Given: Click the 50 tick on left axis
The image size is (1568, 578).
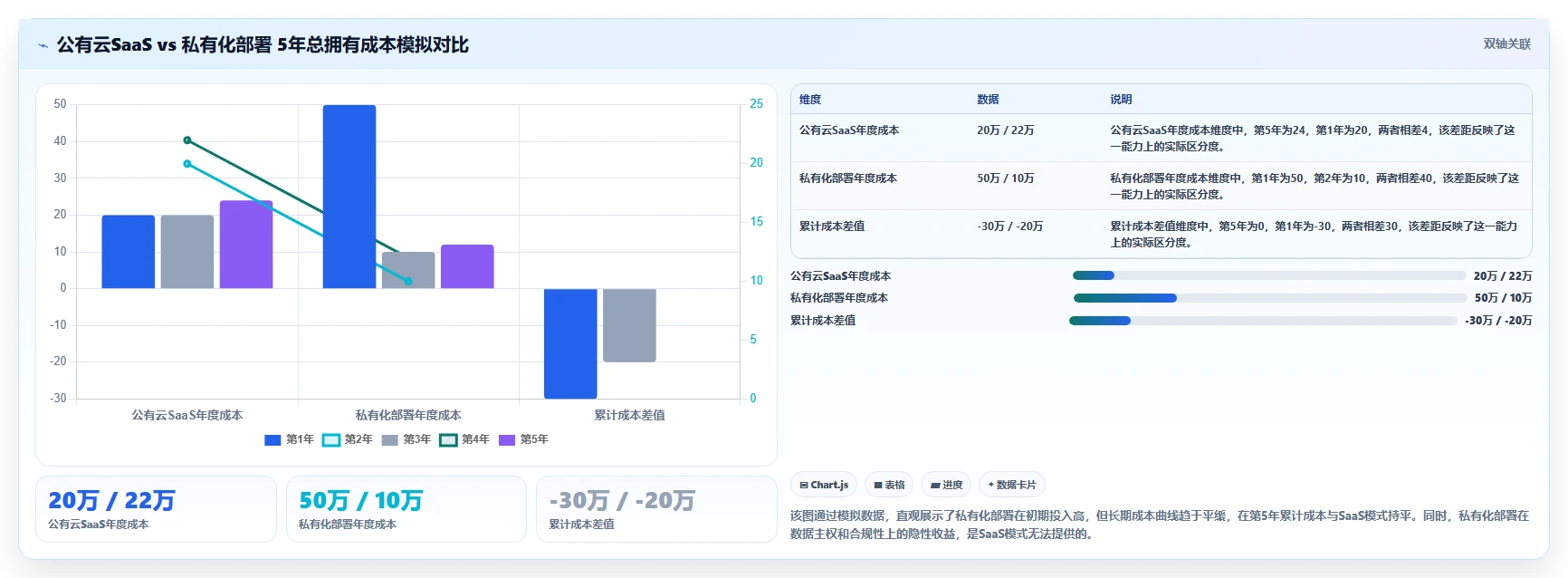Looking at the screenshot, I should point(60,104).
